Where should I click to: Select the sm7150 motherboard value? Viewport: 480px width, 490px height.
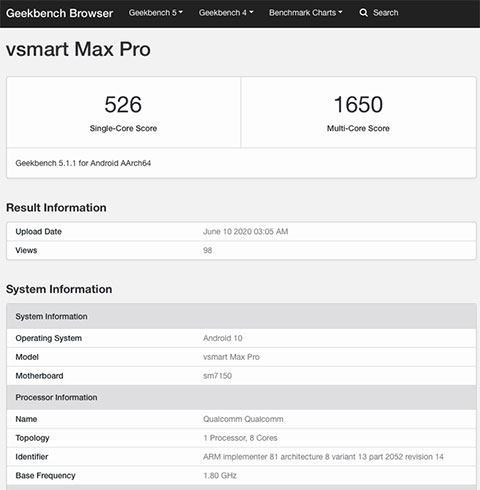tap(217, 376)
